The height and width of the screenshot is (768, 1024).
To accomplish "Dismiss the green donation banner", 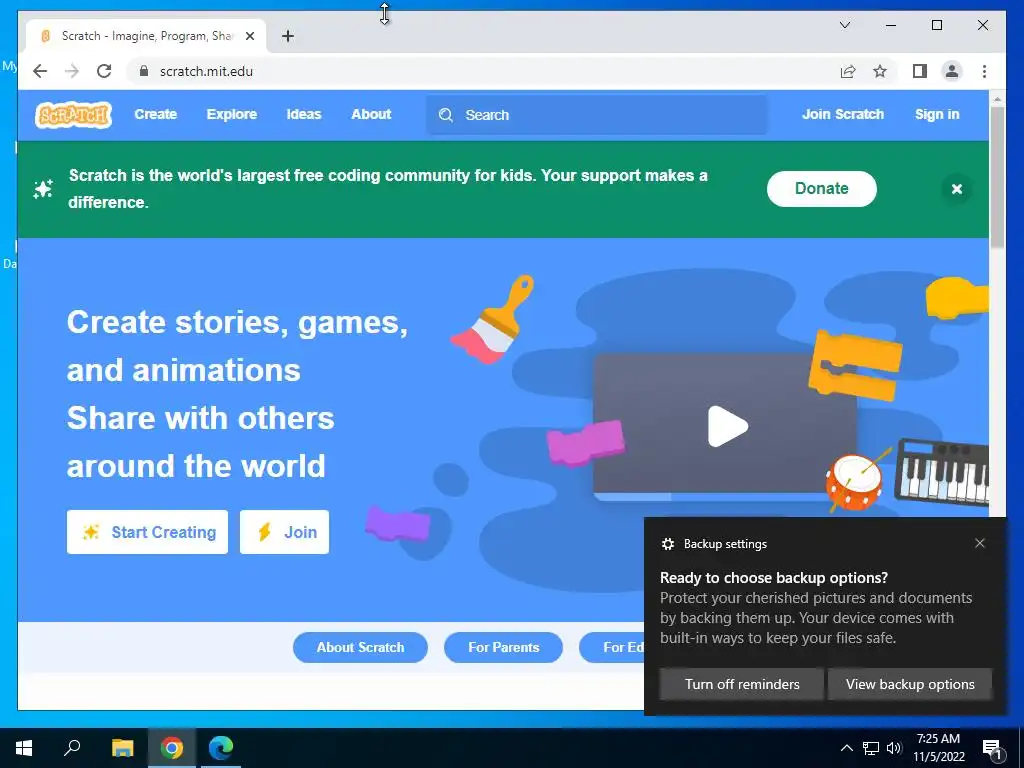I will [957, 189].
